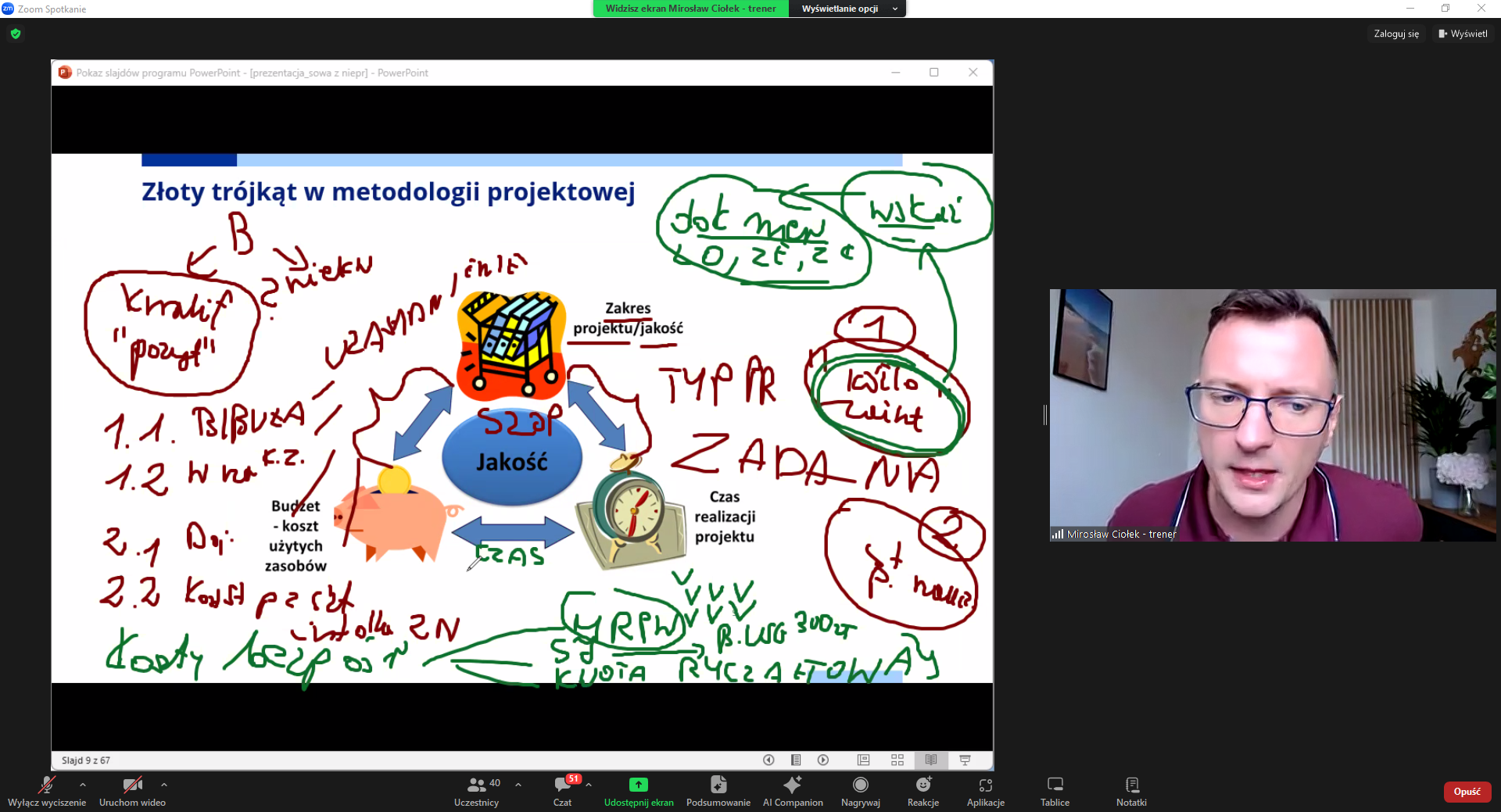
Task: Click the Udostępnij ekran share button
Action: [638, 790]
